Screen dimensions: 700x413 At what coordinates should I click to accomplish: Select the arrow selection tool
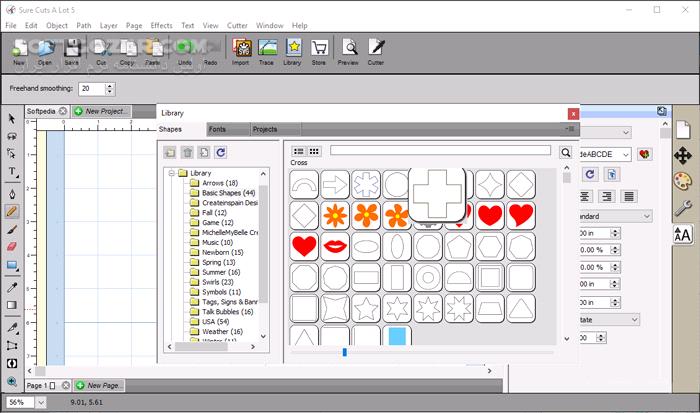[12, 119]
